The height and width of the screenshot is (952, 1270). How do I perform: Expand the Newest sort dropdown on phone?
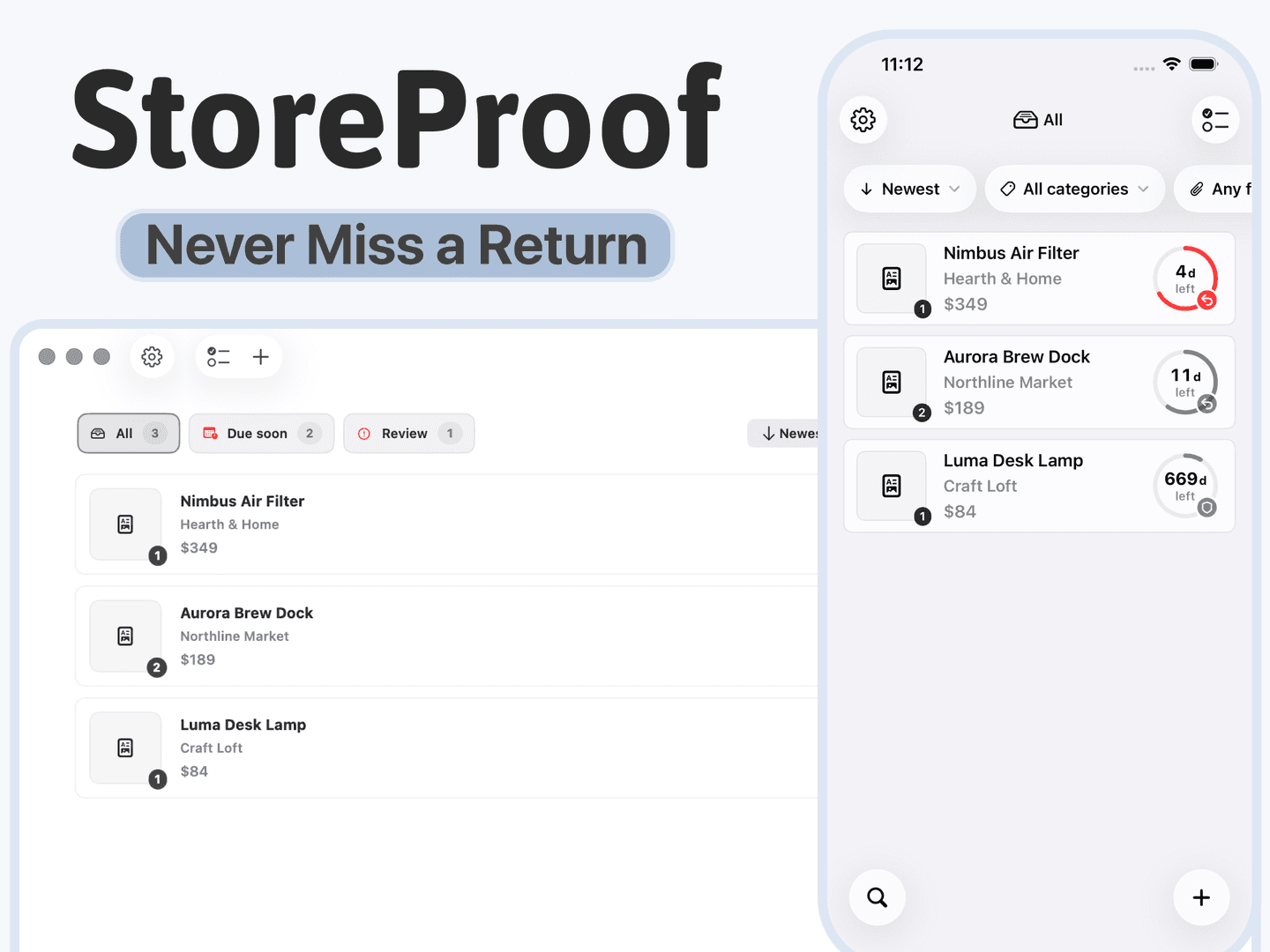click(910, 189)
